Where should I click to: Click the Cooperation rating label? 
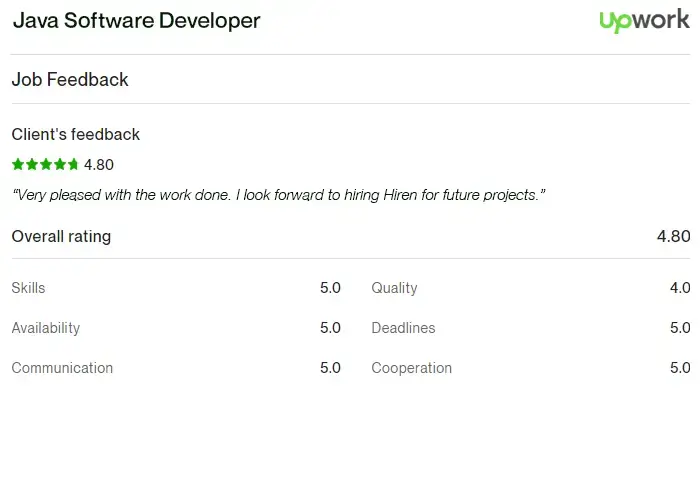tap(412, 368)
